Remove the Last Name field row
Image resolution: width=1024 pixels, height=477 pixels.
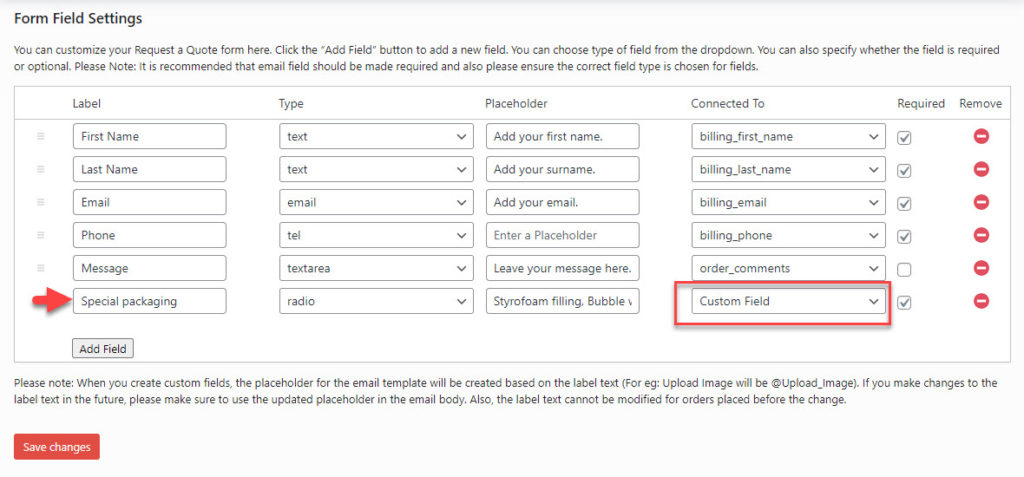coord(981,169)
